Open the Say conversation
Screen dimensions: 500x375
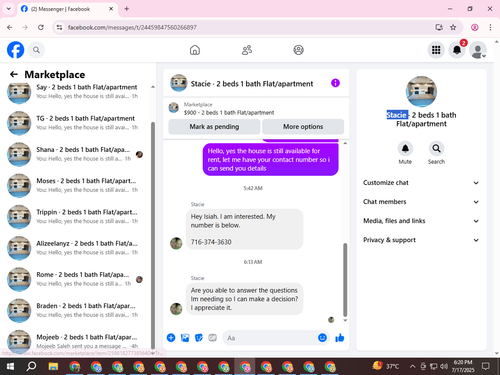(77, 92)
